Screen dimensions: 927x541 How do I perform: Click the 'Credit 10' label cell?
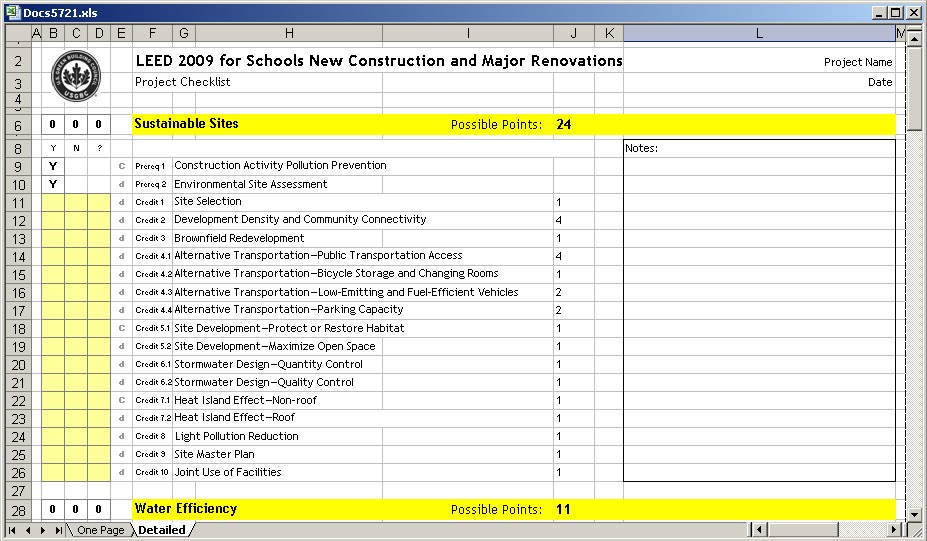pos(152,472)
